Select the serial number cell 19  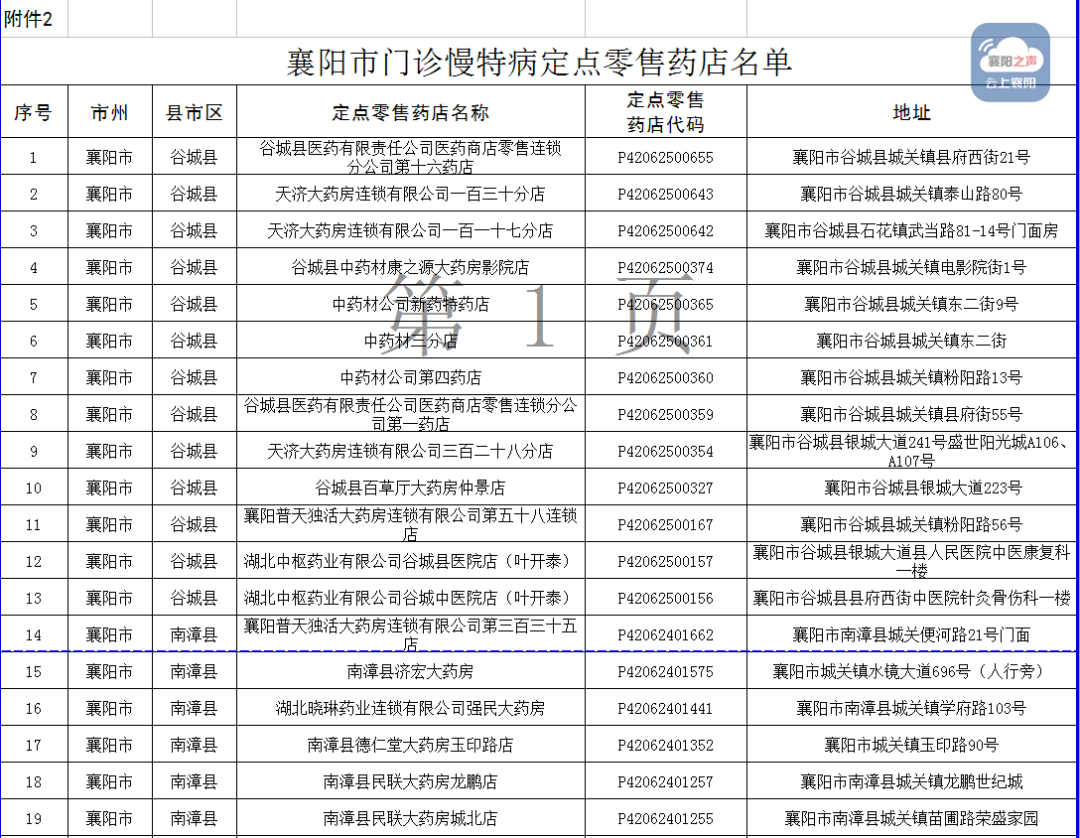coord(34,819)
